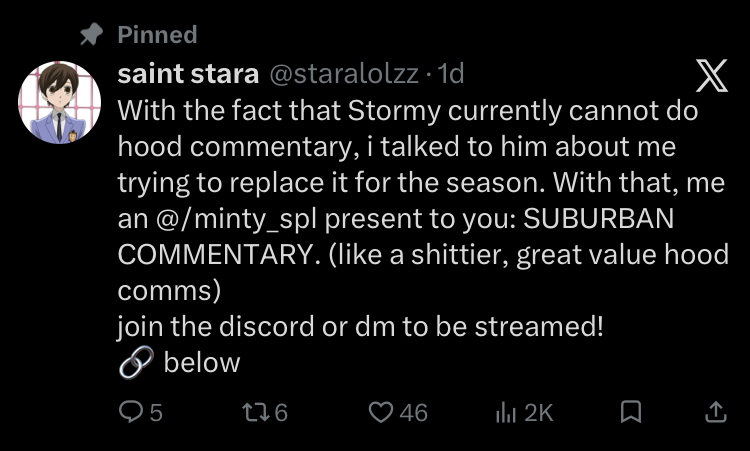Click the like count 46
Screen dimensions: 750x451
coord(413,412)
